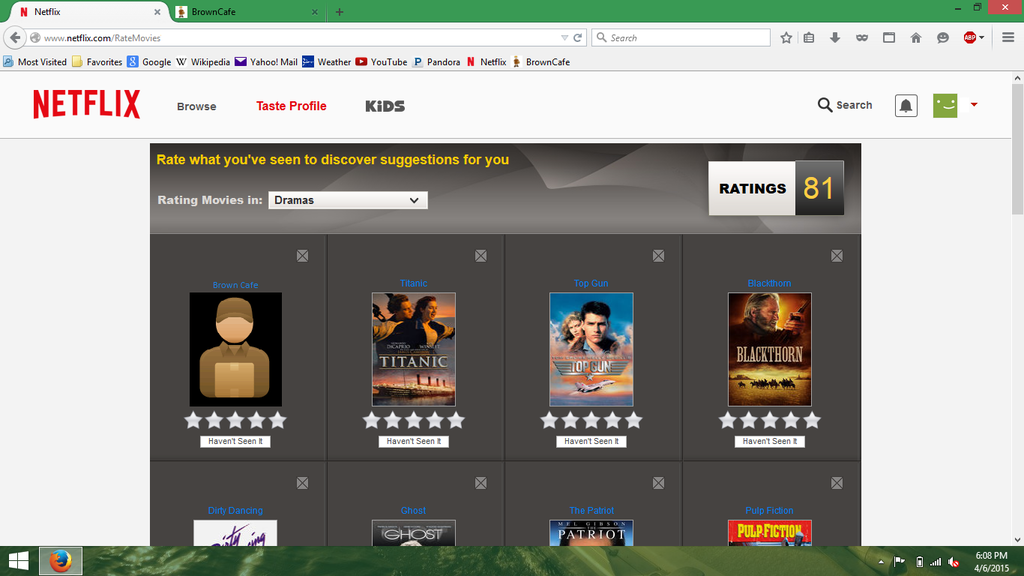
Task: Open the Yahoo! Mail bookmark
Action: (x=266, y=62)
